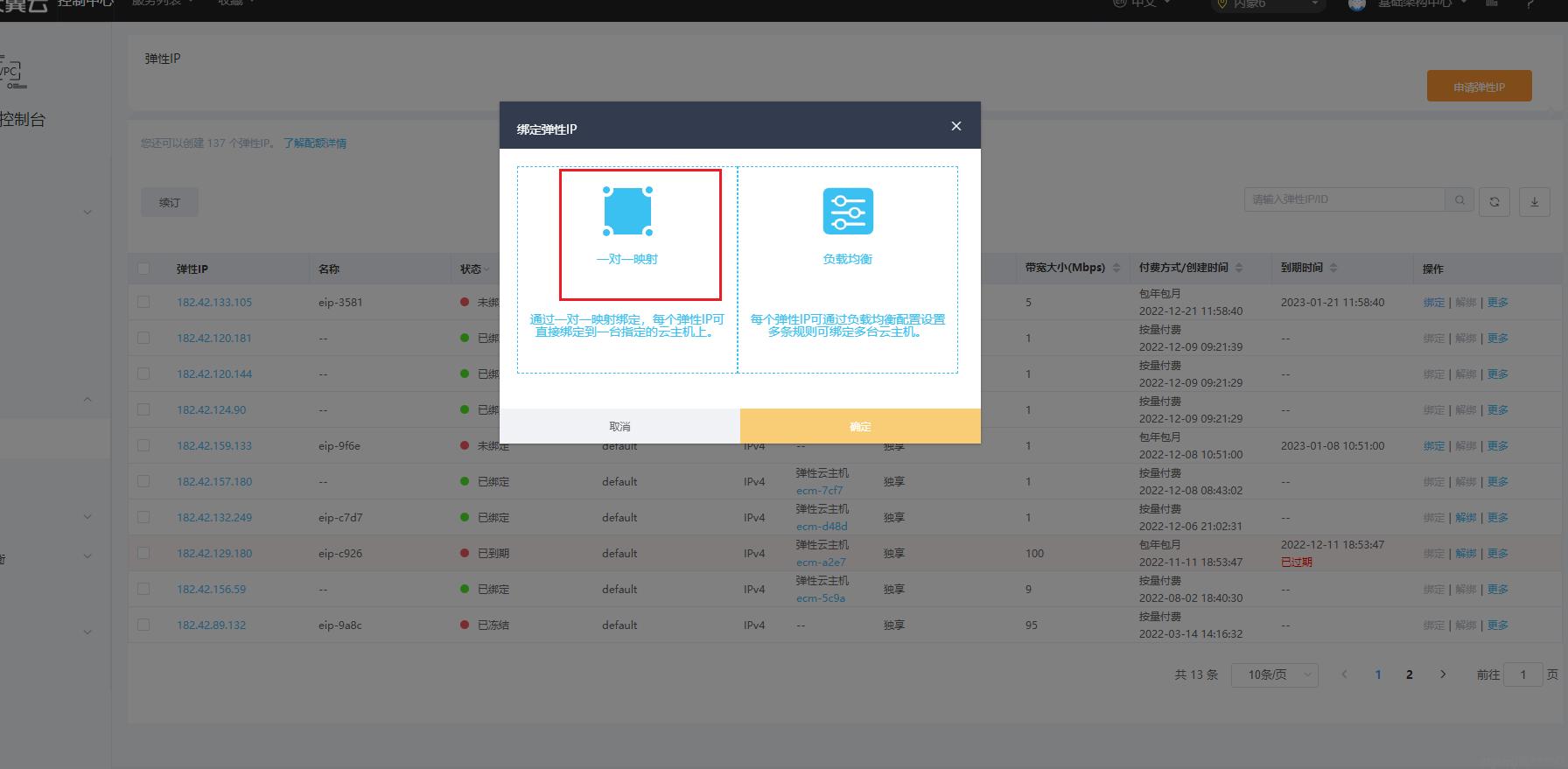Check the row for 182.42.129.180

tap(143, 553)
